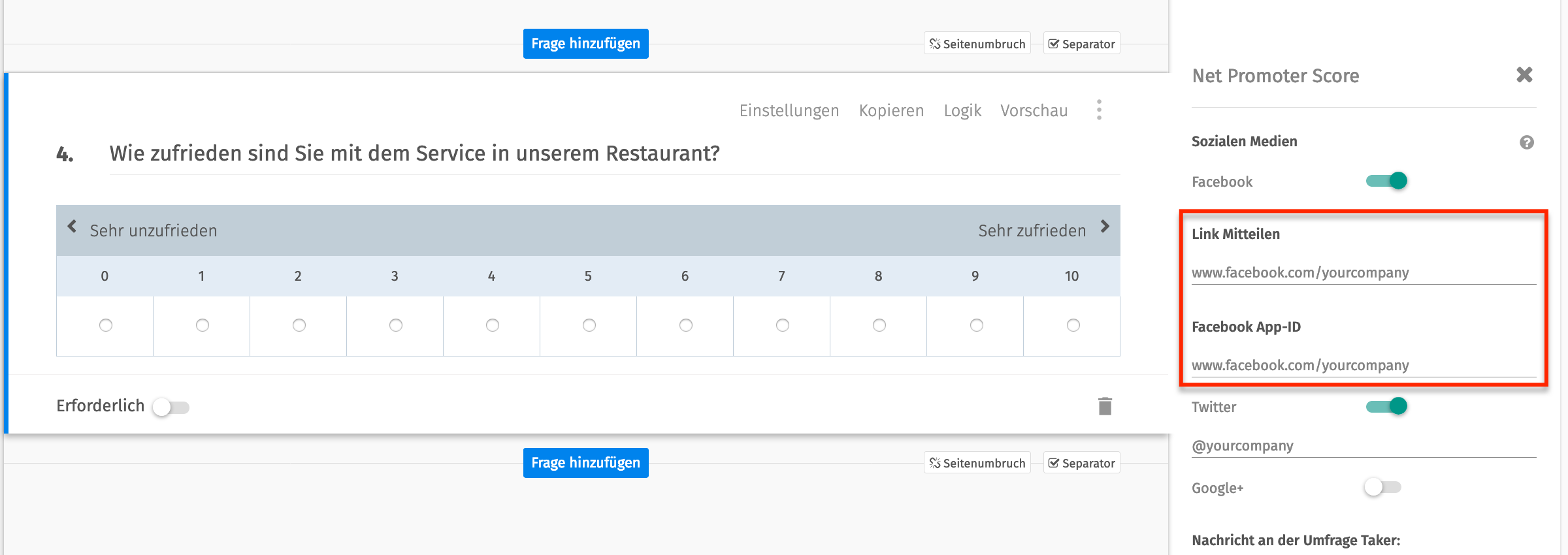Click the left chevron beside Sehr unzufrieden
The image size is (1568, 555).
coord(72,227)
